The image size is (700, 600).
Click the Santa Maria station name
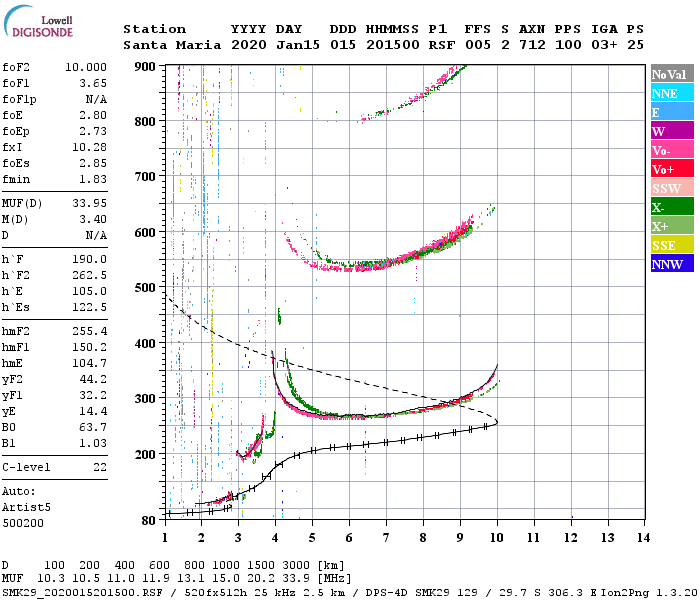[x=172, y=45]
